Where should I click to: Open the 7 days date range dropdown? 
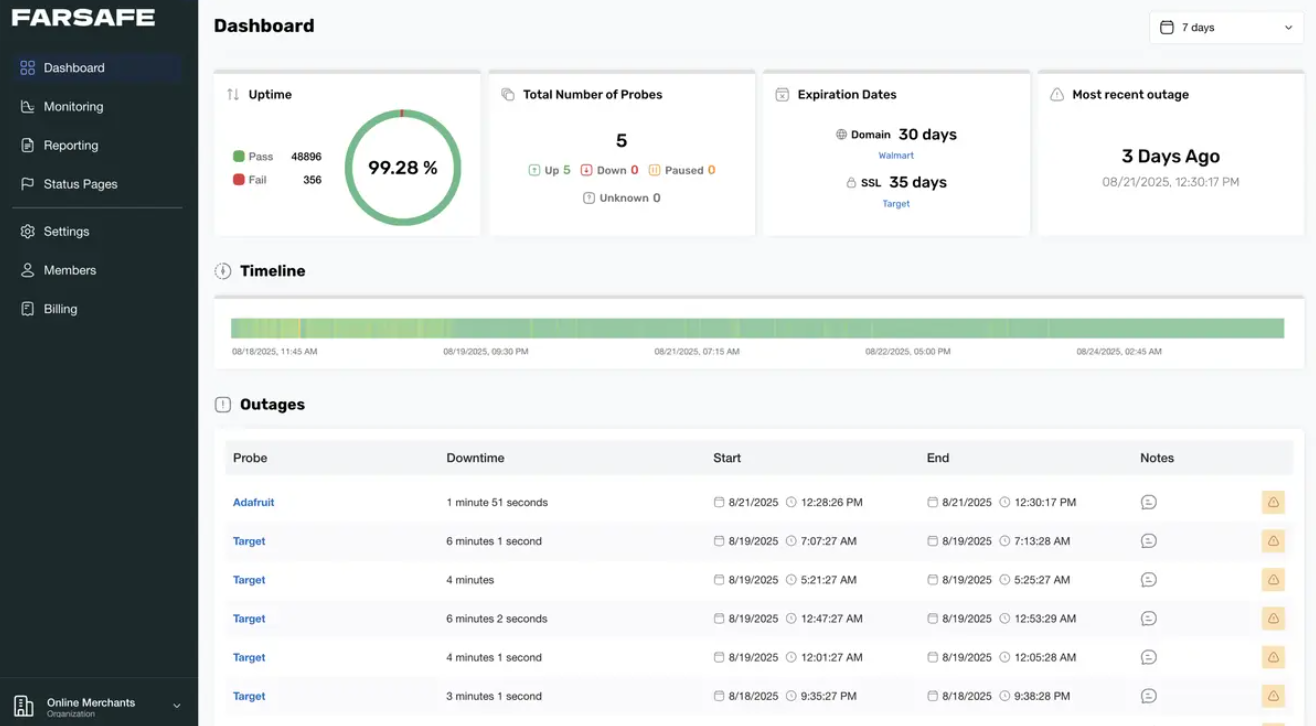1225,27
